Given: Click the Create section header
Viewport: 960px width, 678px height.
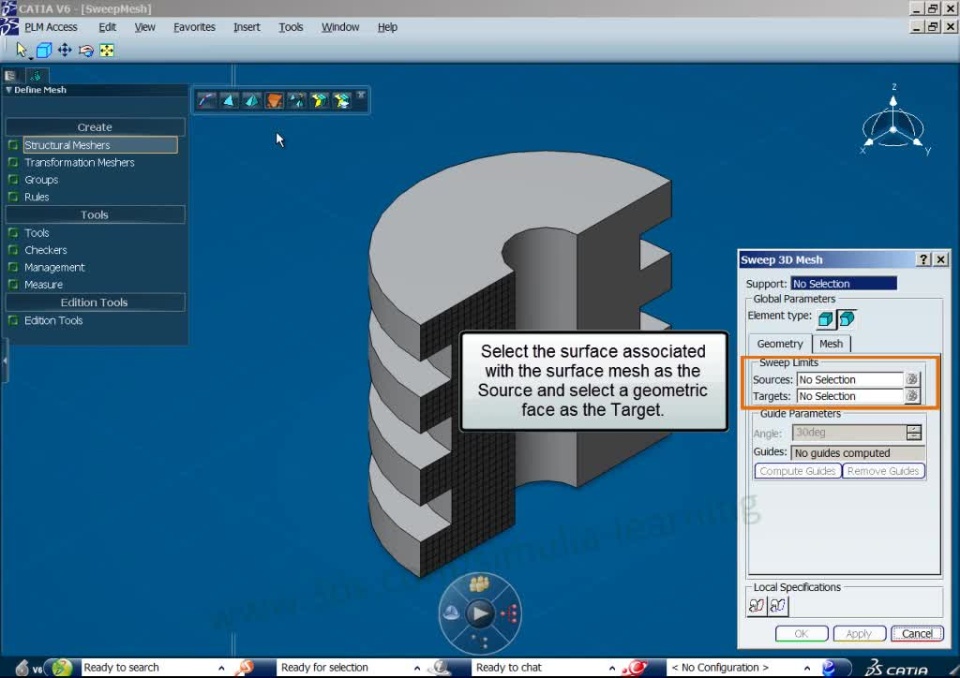Looking at the screenshot, I should tap(95, 127).
